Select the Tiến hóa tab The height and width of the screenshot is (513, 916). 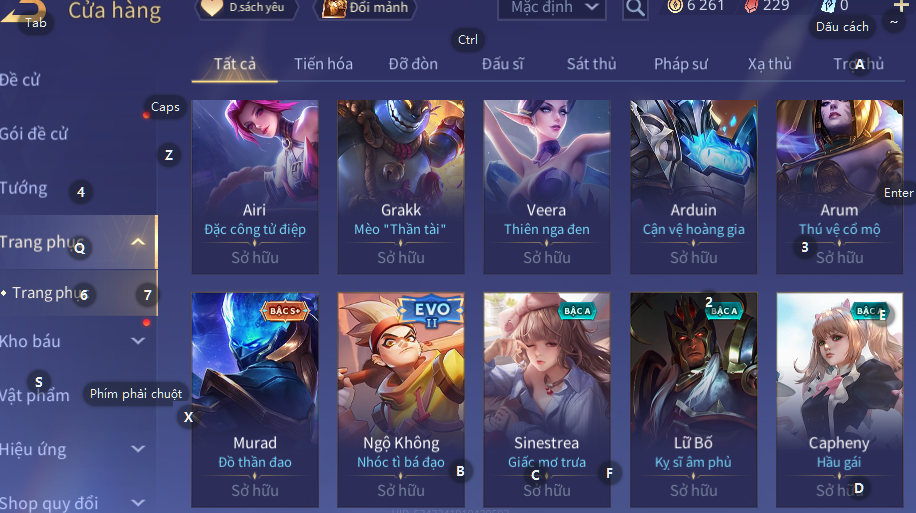pos(323,64)
